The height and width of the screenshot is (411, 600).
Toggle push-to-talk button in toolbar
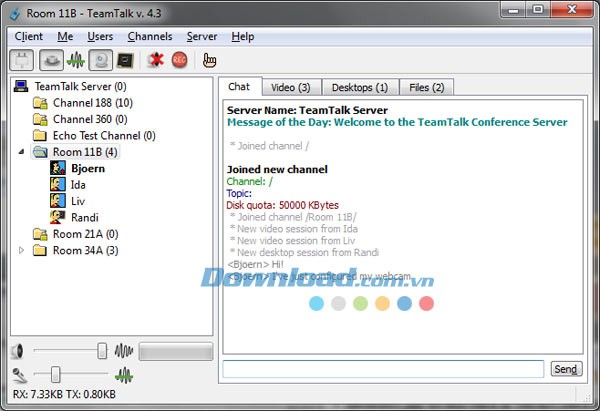[48, 60]
